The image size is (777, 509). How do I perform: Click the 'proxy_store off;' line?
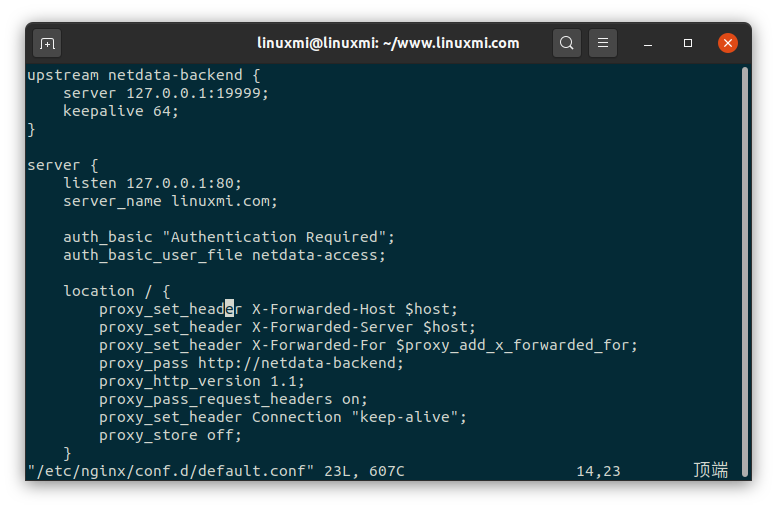tap(170, 435)
